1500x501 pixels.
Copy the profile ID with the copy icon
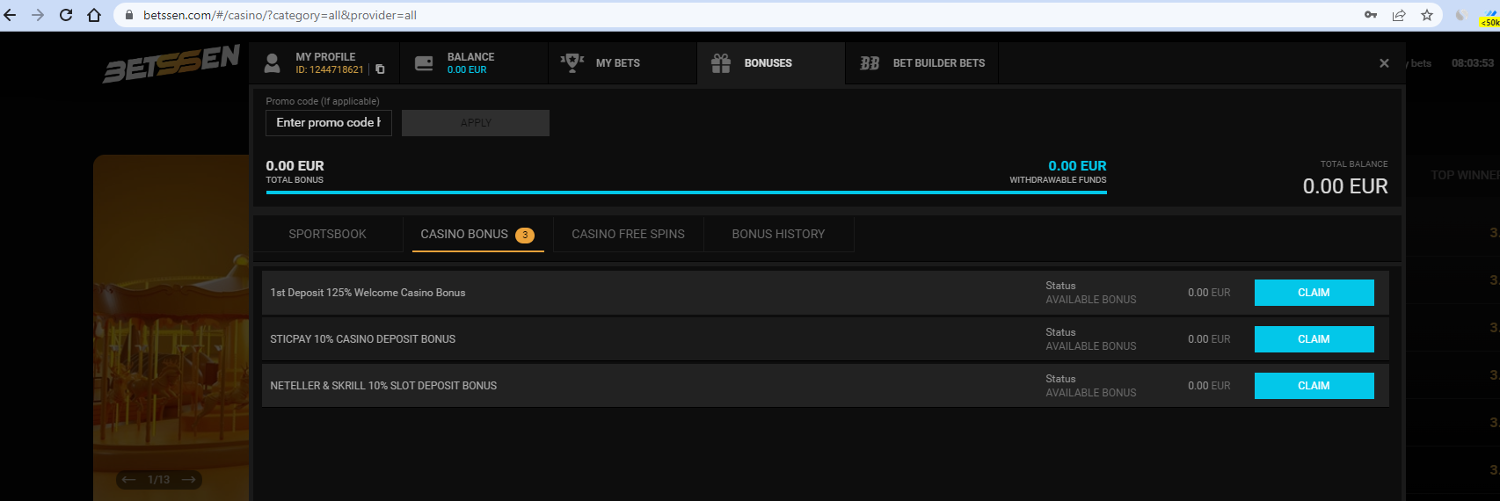[380, 70]
